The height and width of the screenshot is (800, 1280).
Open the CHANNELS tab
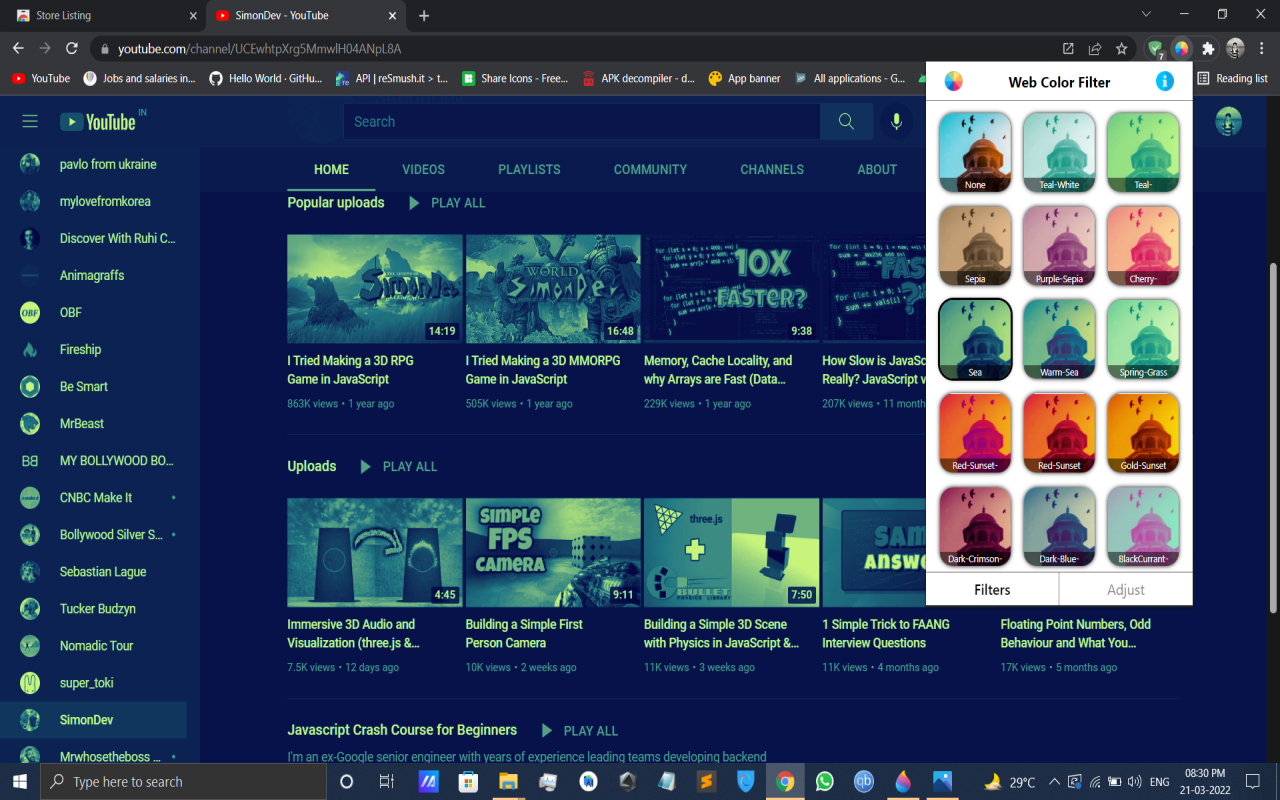click(772, 169)
